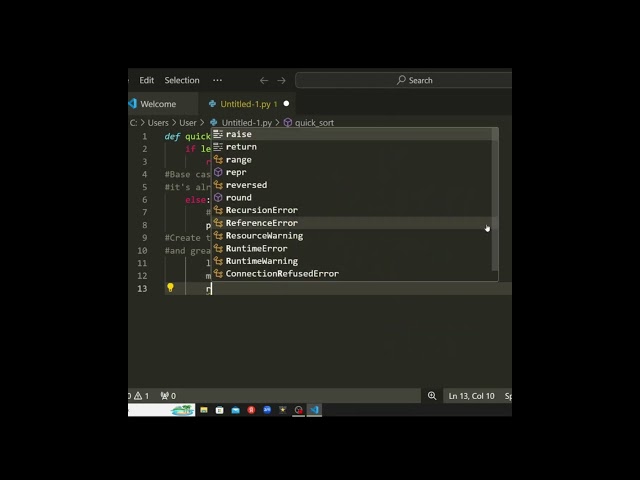Click the Untitled-1.py breadcrumb
The width and height of the screenshot is (640, 480).
(x=247, y=123)
